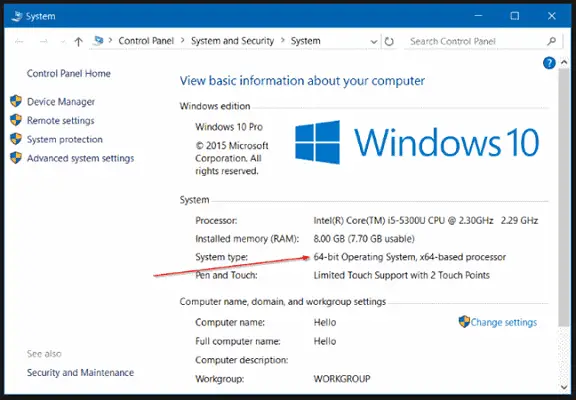576x400 pixels.
Task: Click the Intel Core i5-5300U processor value
Action: click(x=426, y=220)
